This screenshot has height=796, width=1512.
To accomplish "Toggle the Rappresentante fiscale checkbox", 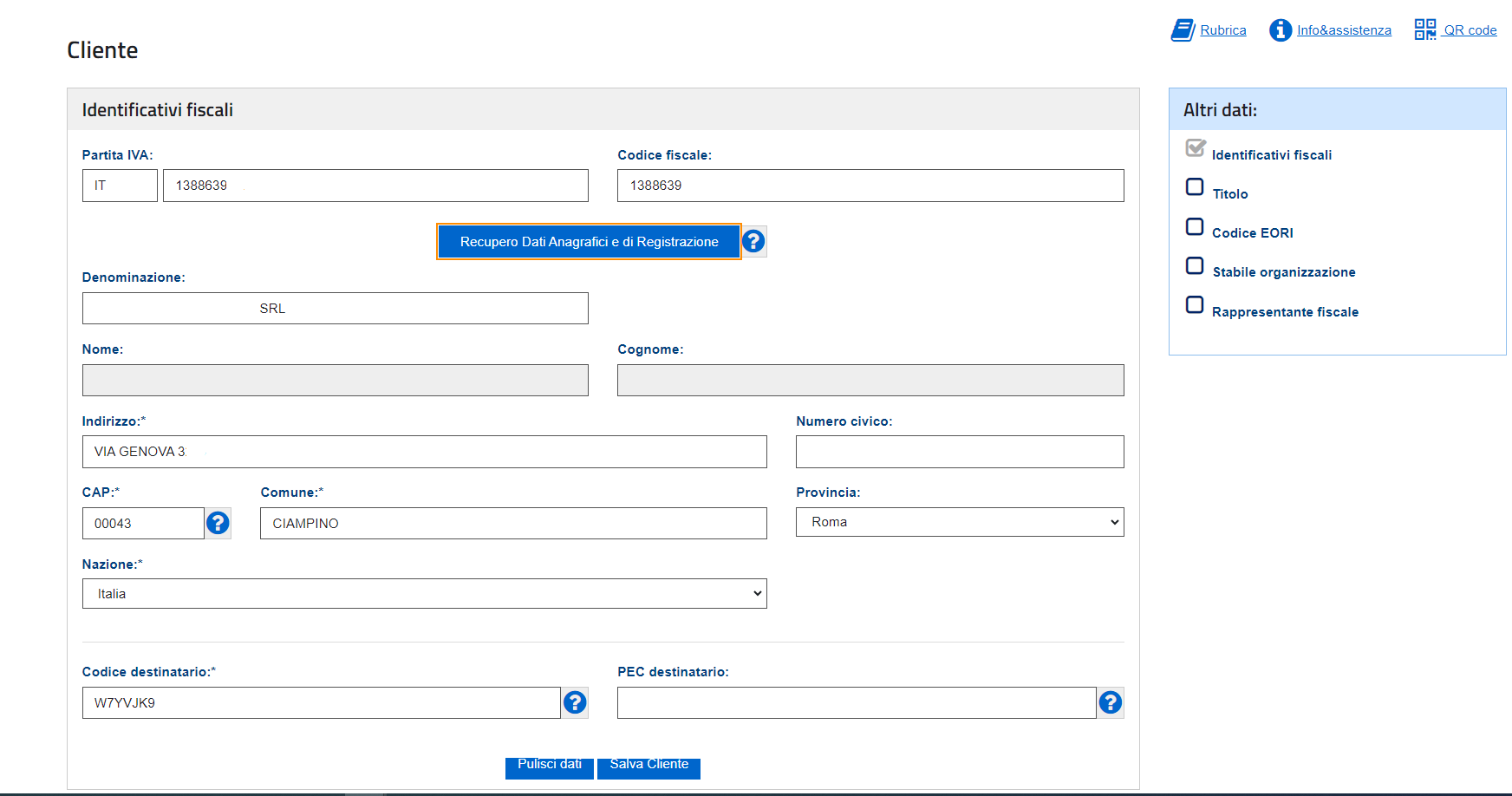I will (x=1195, y=305).
